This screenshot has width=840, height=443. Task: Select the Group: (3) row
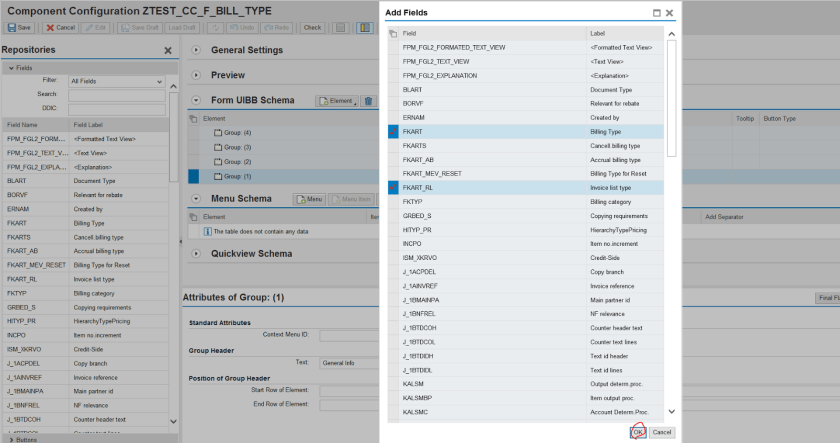[x=289, y=147]
